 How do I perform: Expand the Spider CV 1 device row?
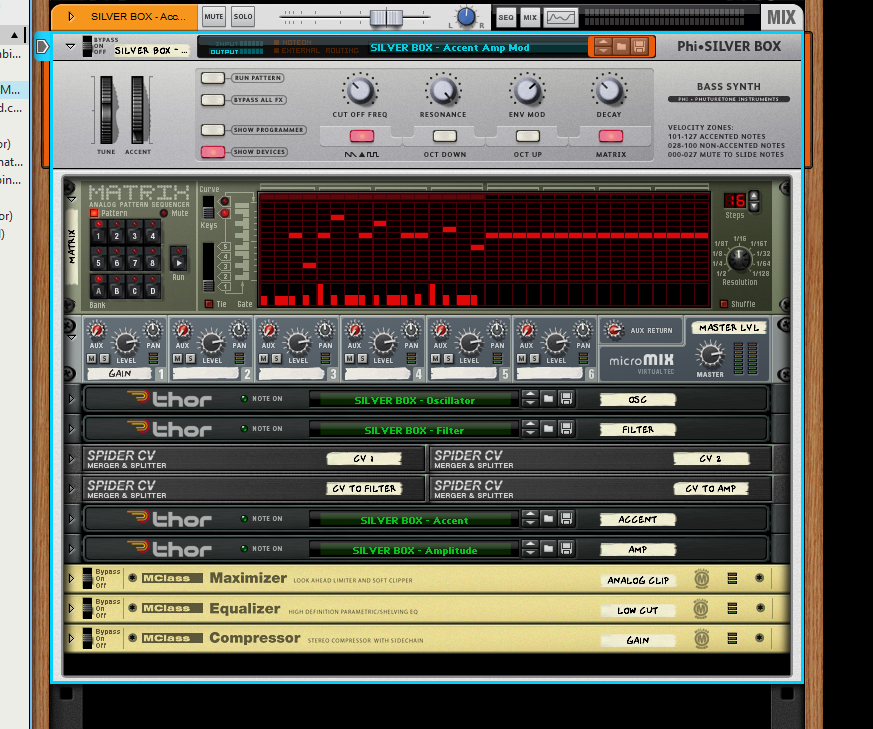pyautogui.click(x=71, y=459)
